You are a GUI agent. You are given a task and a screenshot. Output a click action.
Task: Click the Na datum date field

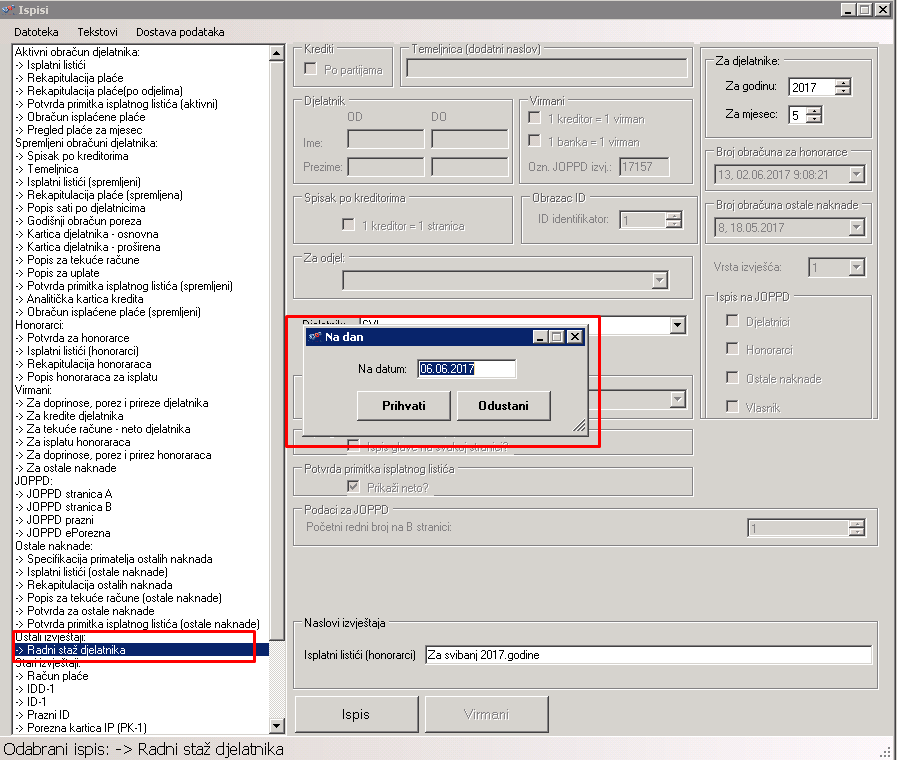pos(466,369)
